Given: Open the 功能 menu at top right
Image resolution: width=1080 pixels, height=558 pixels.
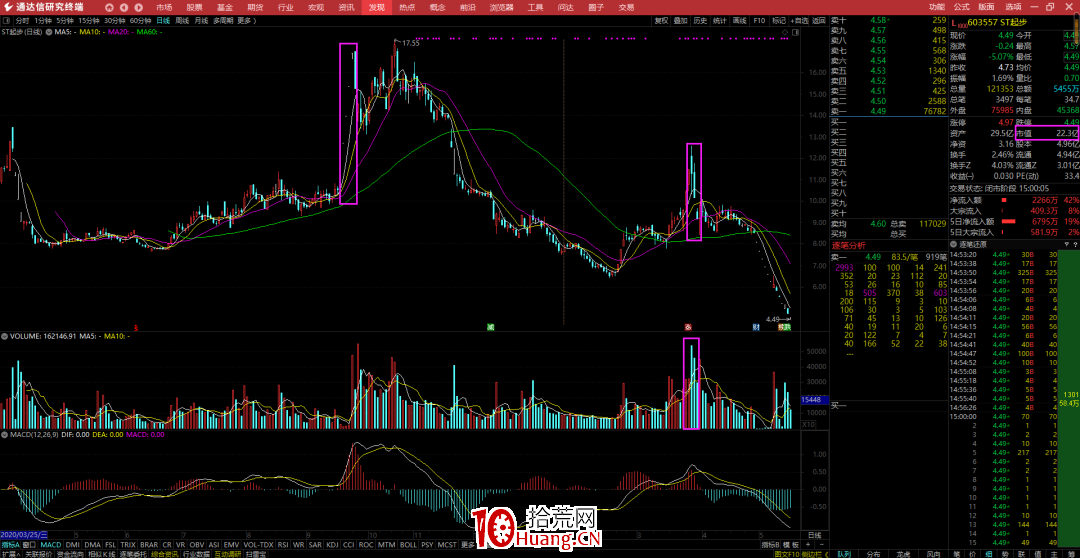Looking at the screenshot, I should [x=937, y=7].
